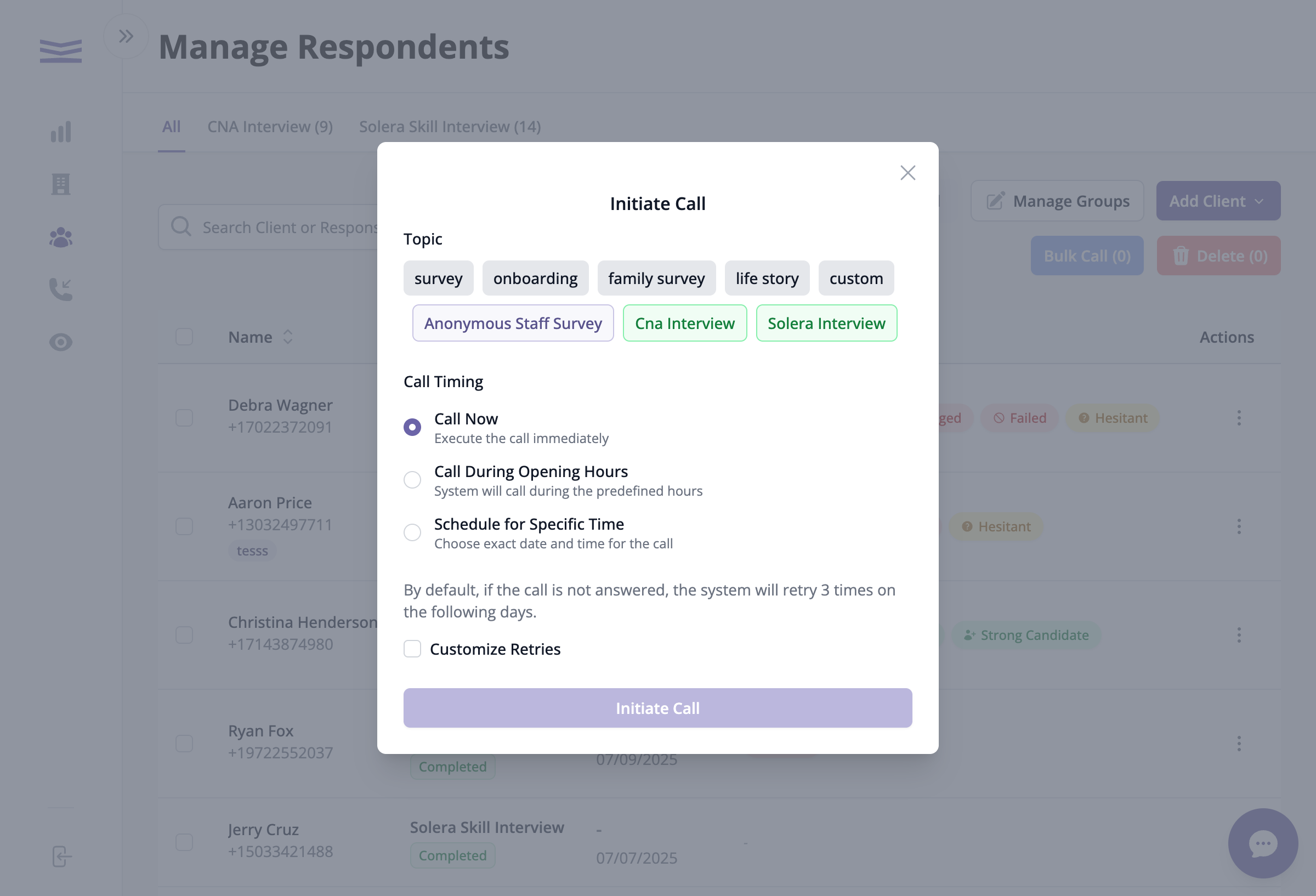Select the life story topic
The image size is (1316, 896).
point(767,278)
